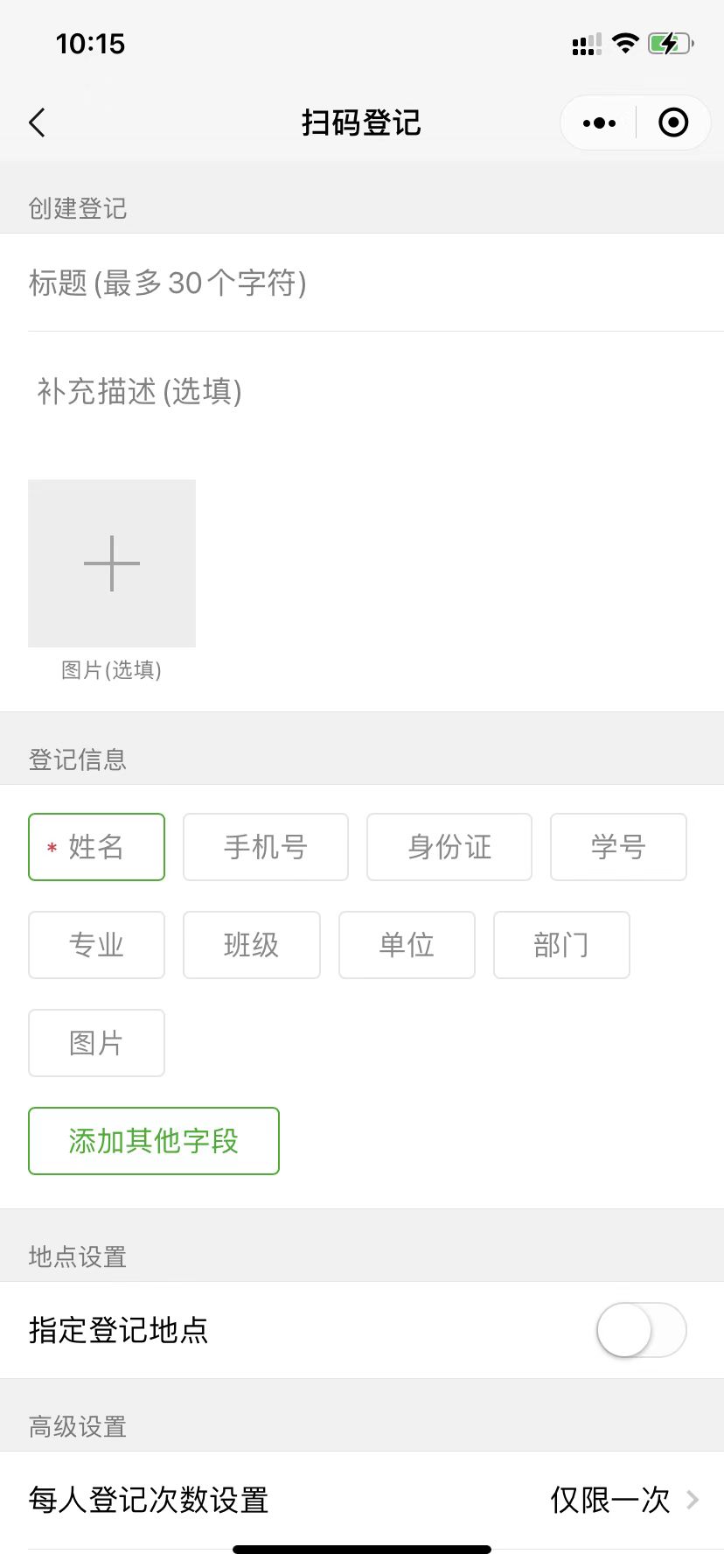Toggle the required 姓名 field
The width and height of the screenshot is (724, 1568).
click(x=97, y=847)
